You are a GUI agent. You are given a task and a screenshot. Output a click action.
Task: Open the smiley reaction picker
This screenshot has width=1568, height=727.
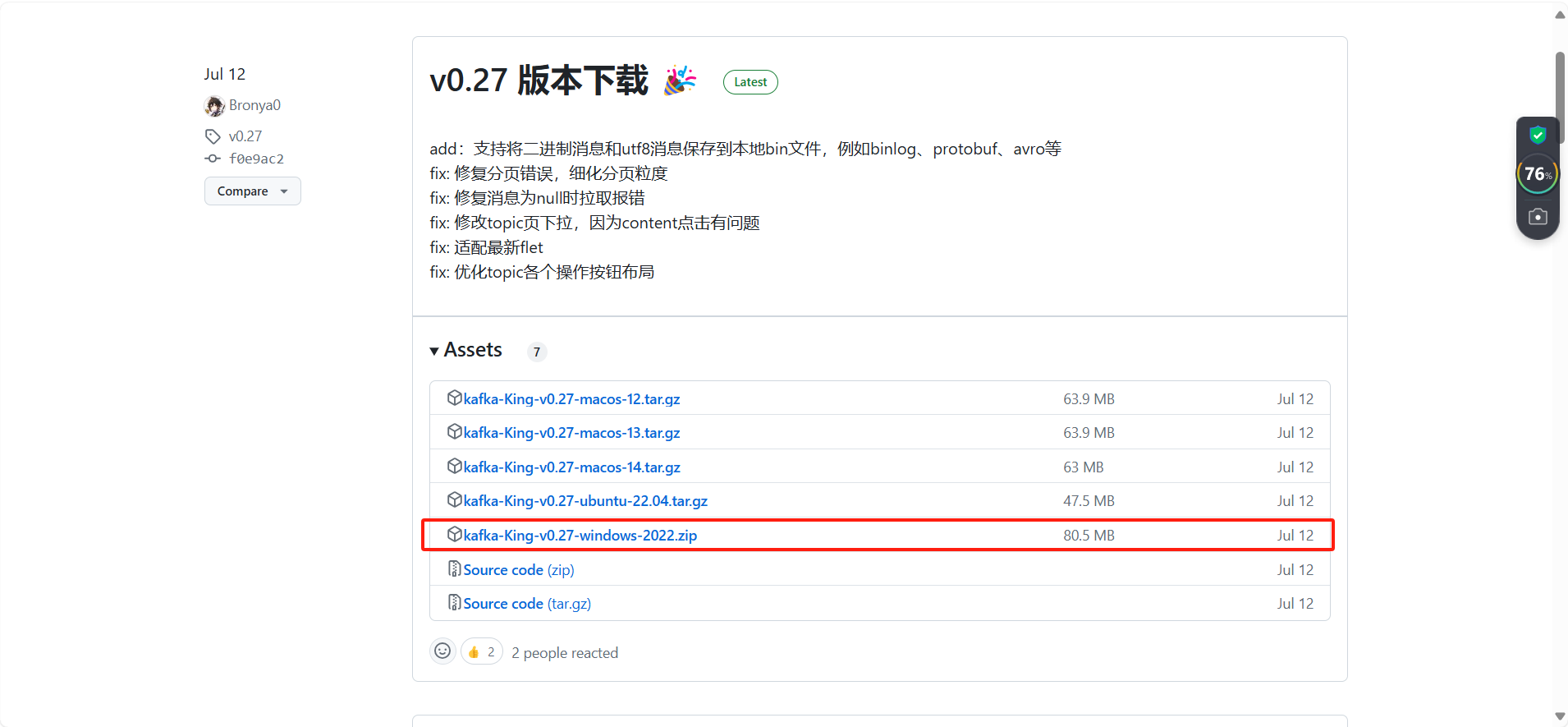442,651
